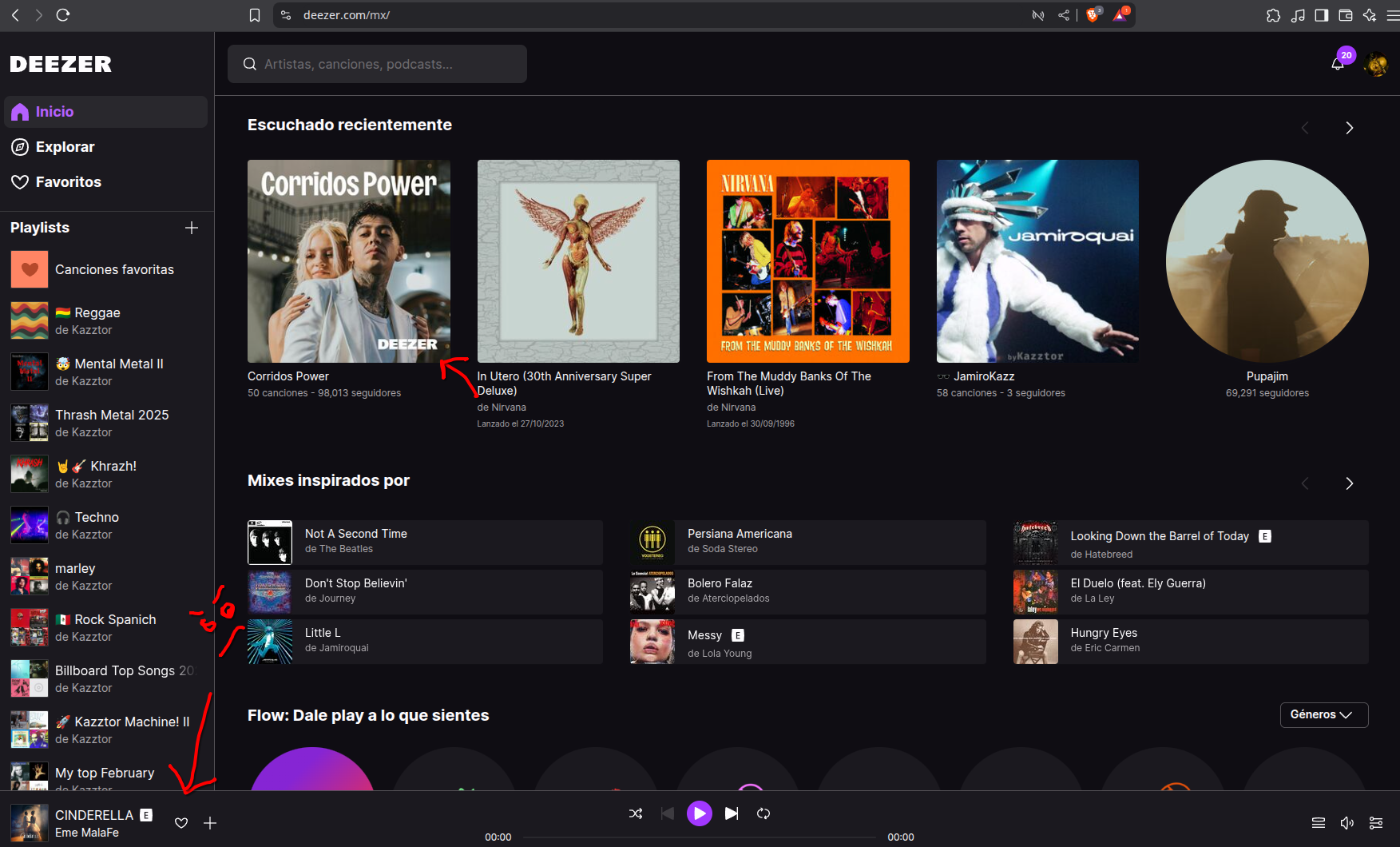This screenshot has height=847, width=1400.
Task: Open Rock Spanich playlist
Action: tap(105, 627)
